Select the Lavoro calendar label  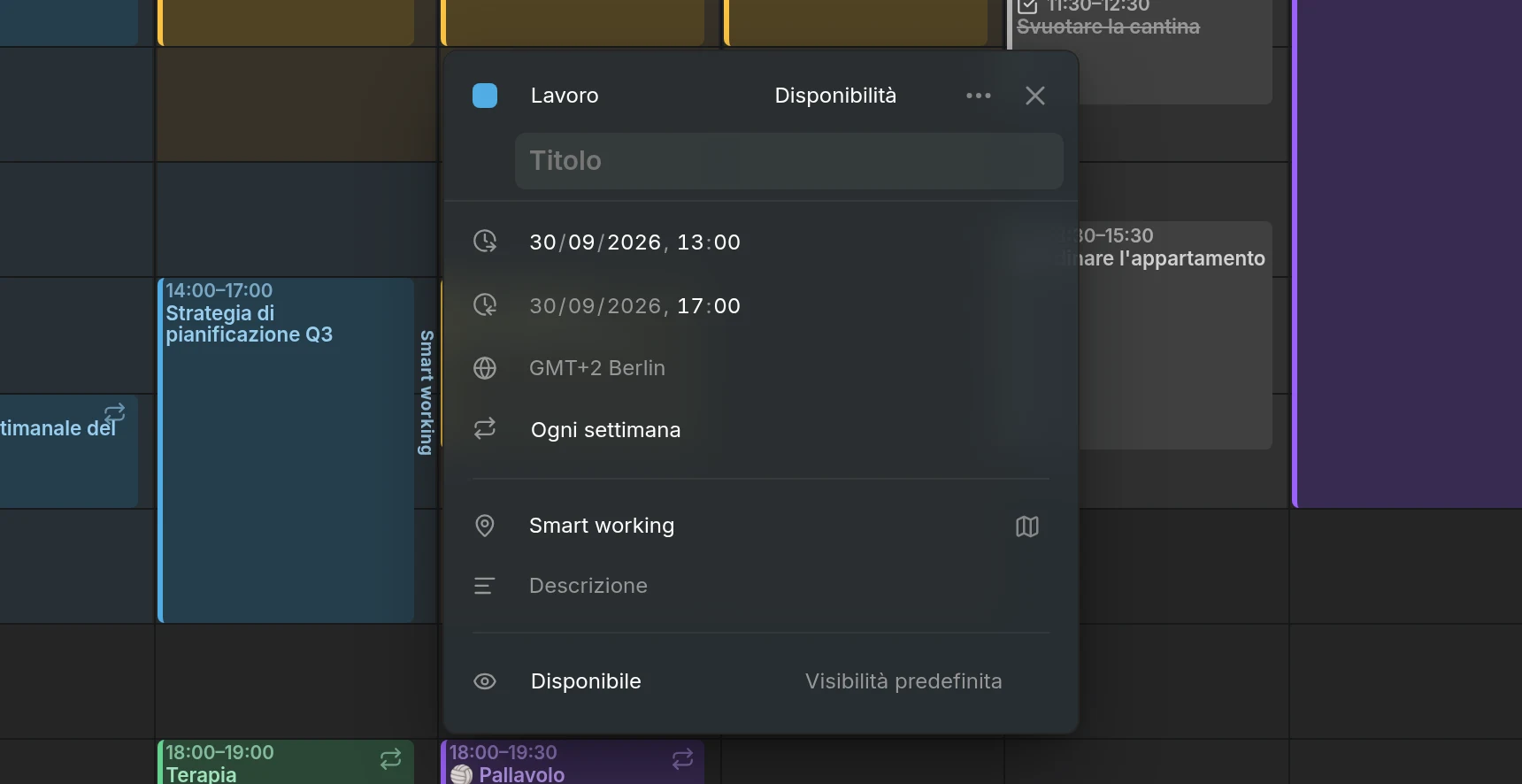coord(565,96)
